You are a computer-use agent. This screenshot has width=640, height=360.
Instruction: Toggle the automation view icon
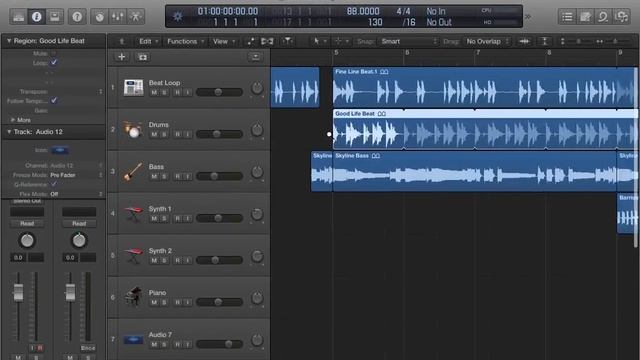coord(250,41)
